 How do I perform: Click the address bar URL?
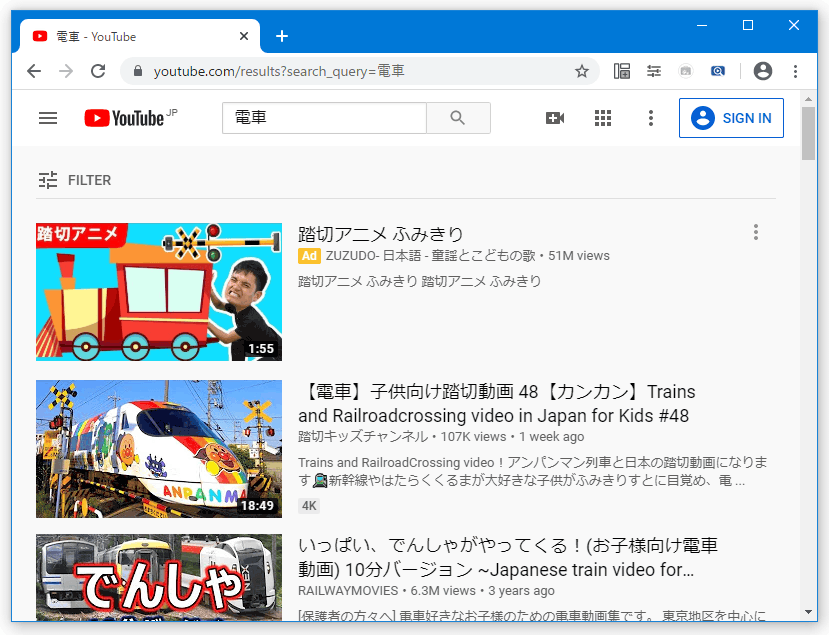click(x=279, y=71)
